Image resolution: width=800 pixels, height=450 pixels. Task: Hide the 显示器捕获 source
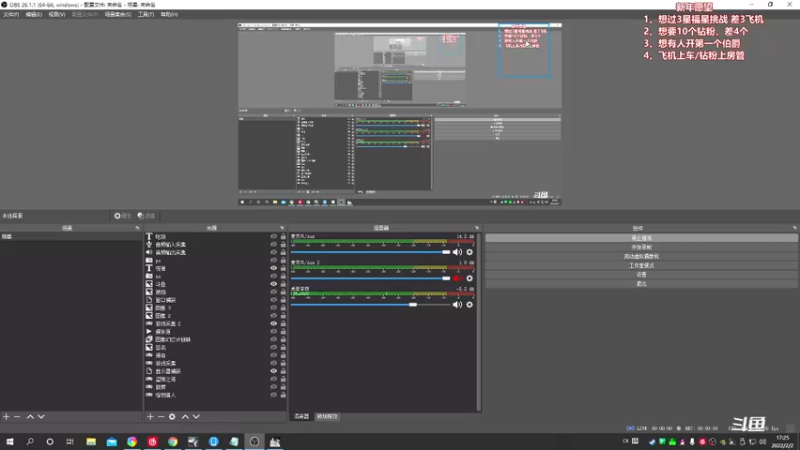click(273, 371)
